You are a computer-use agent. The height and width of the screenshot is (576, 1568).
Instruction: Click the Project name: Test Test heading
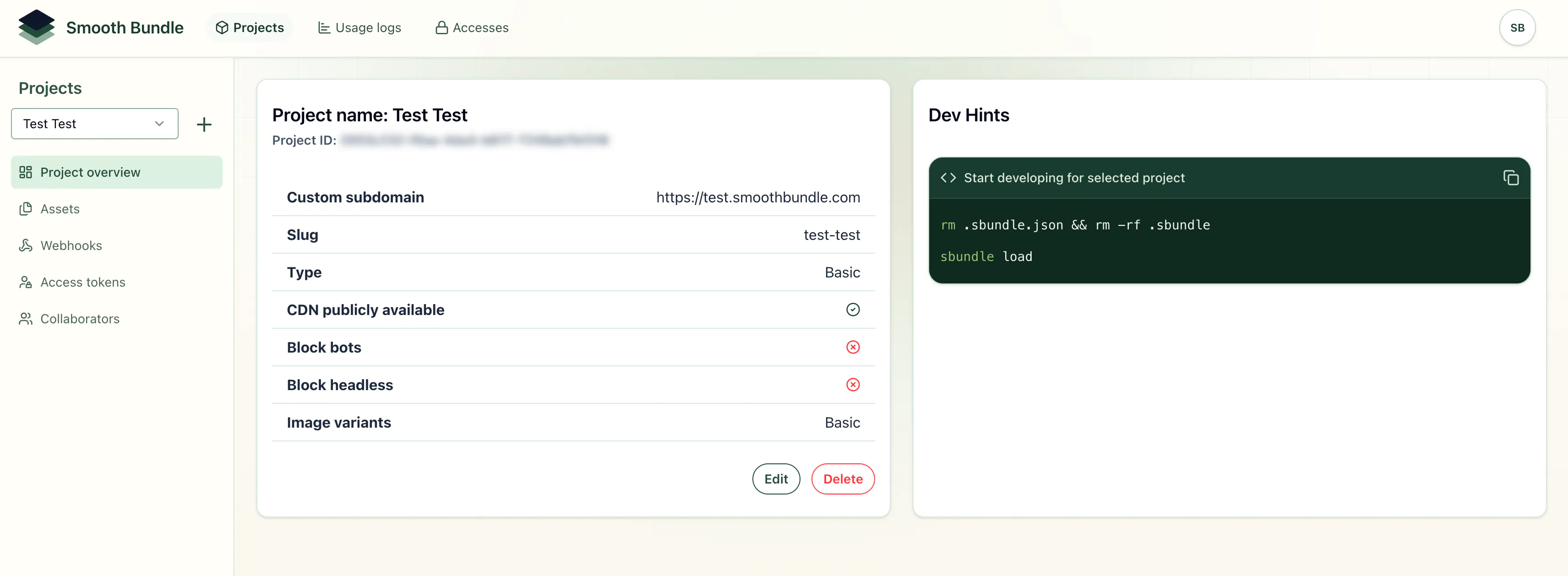[370, 114]
